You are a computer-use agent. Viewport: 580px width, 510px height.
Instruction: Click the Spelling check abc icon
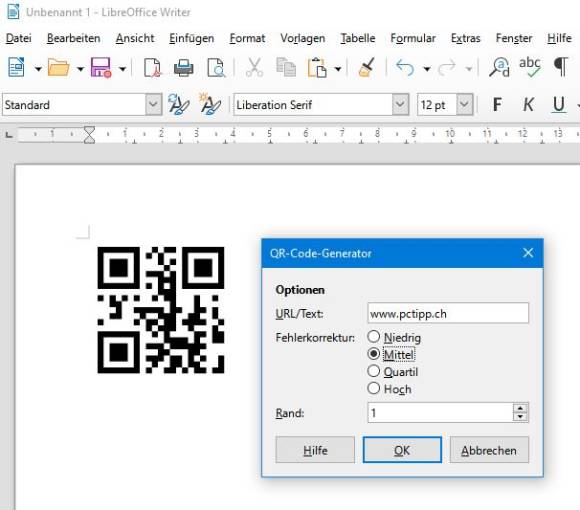point(530,67)
